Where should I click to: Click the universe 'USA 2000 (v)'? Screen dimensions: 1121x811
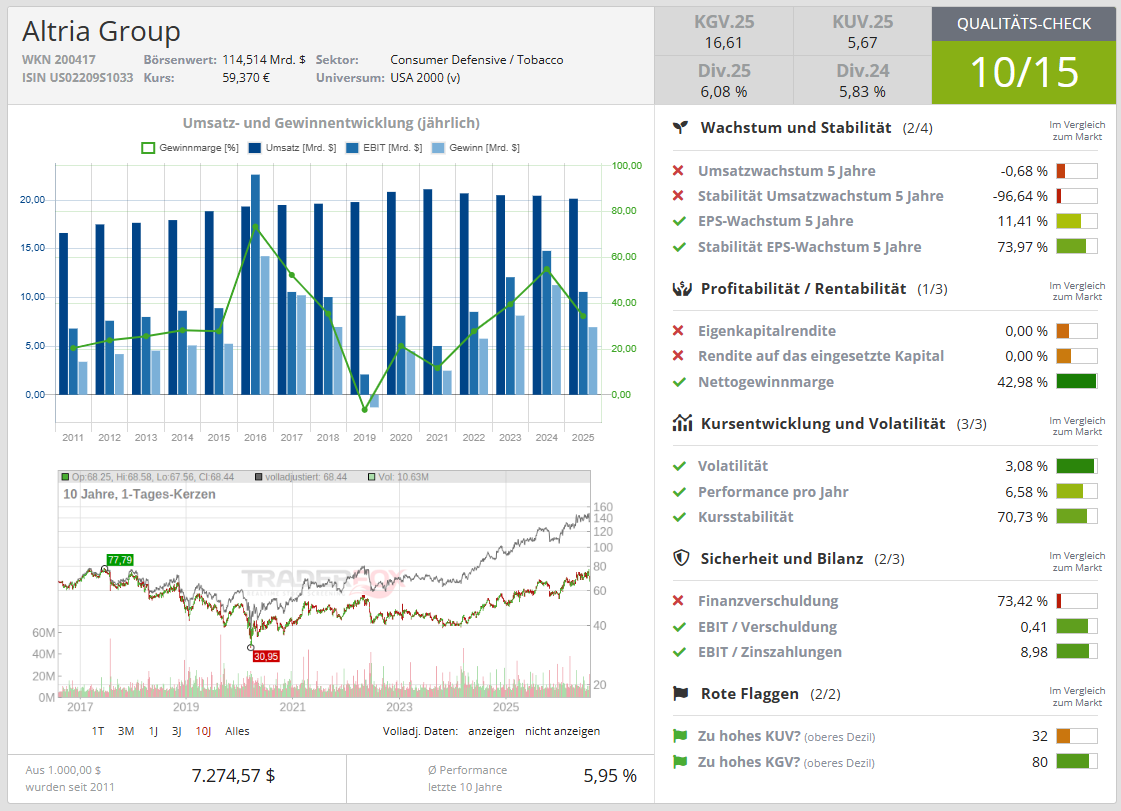click(x=425, y=77)
